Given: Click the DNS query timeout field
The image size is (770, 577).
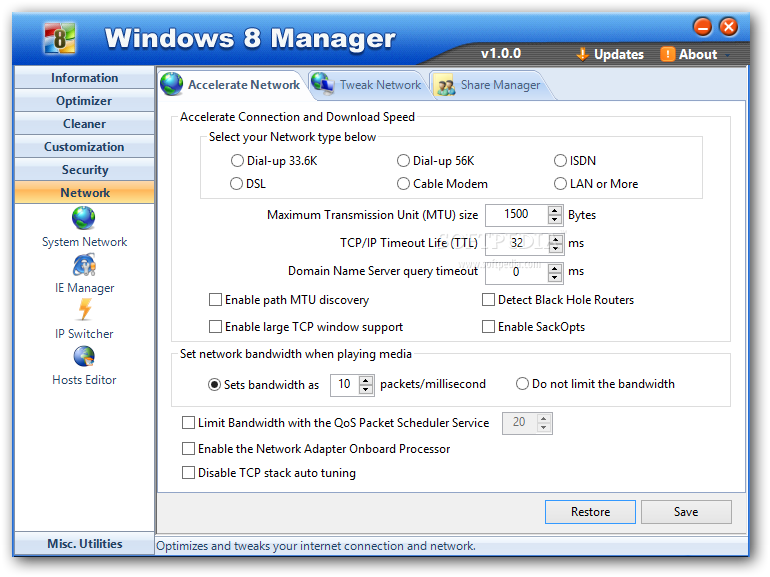Looking at the screenshot, I should [x=517, y=272].
